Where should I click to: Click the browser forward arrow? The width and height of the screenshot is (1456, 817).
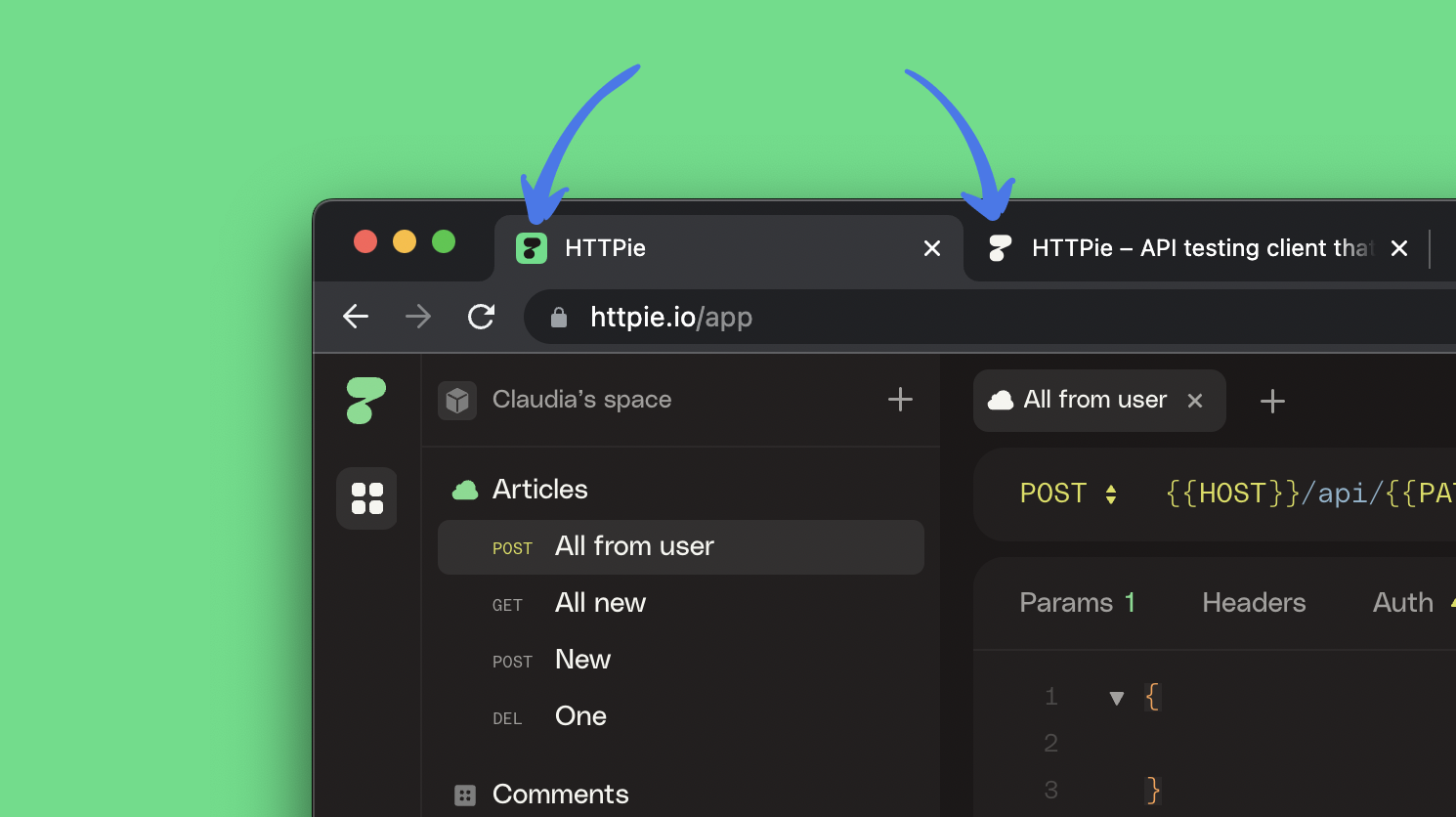(x=418, y=317)
